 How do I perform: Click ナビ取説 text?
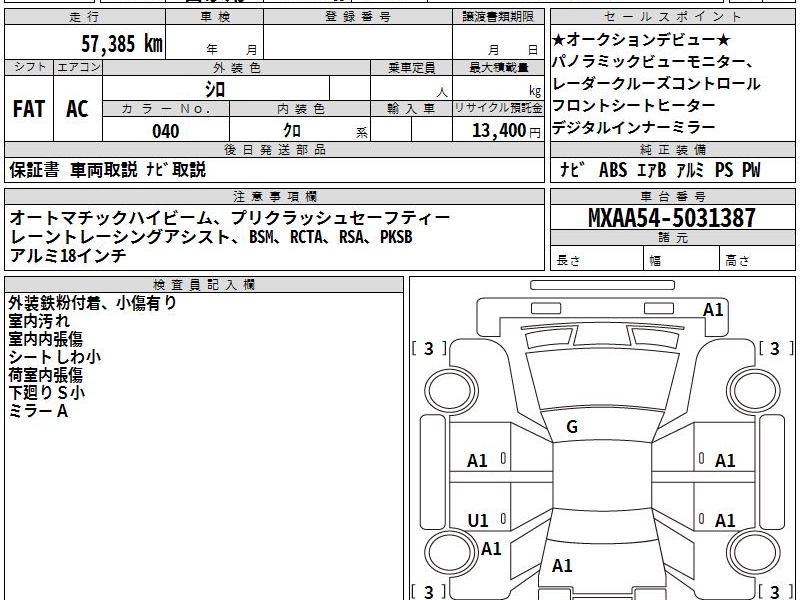point(176,170)
